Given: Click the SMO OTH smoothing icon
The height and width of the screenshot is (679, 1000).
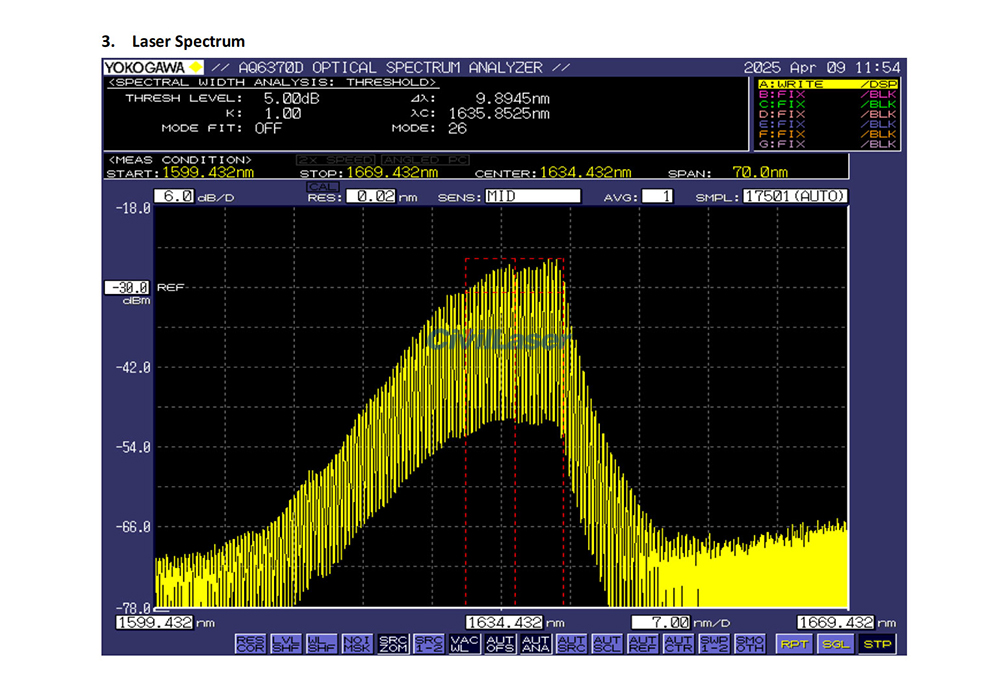Looking at the screenshot, I should [x=750, y=644].
